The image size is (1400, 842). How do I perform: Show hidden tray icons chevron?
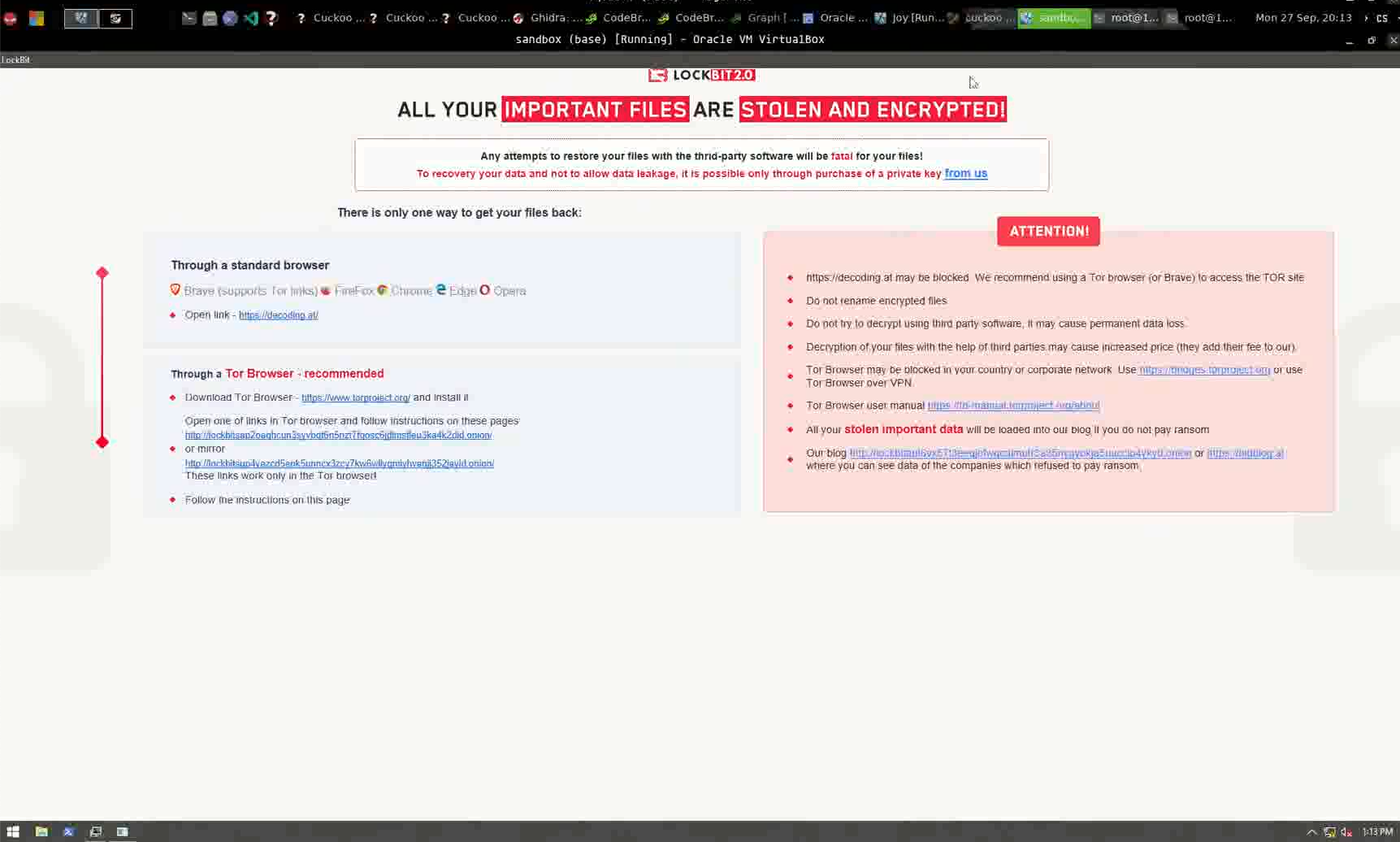[1311, 831]
